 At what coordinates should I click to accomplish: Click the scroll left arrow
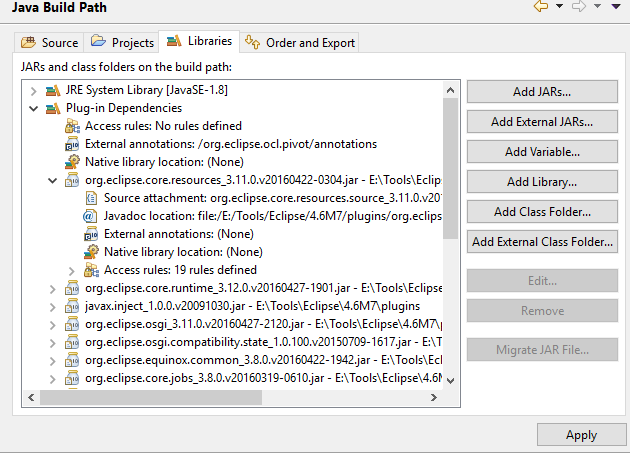tap(31, 398)
